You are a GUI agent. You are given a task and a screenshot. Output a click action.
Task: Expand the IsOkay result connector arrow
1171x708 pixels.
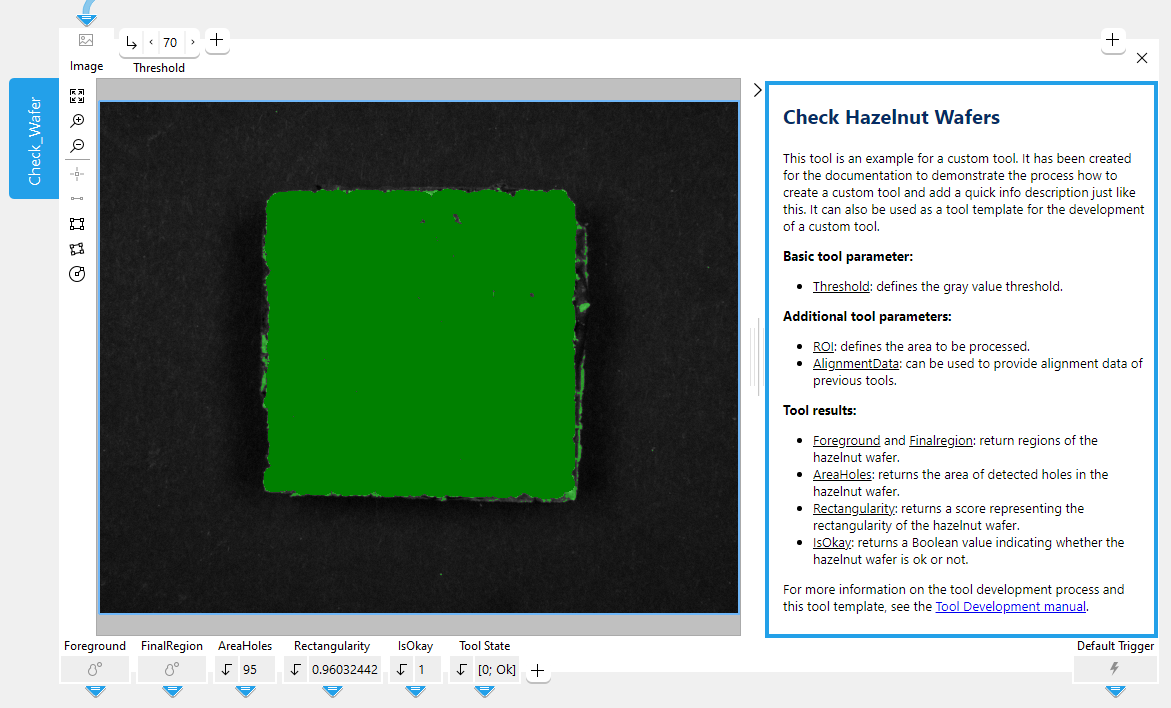(416, 691)
